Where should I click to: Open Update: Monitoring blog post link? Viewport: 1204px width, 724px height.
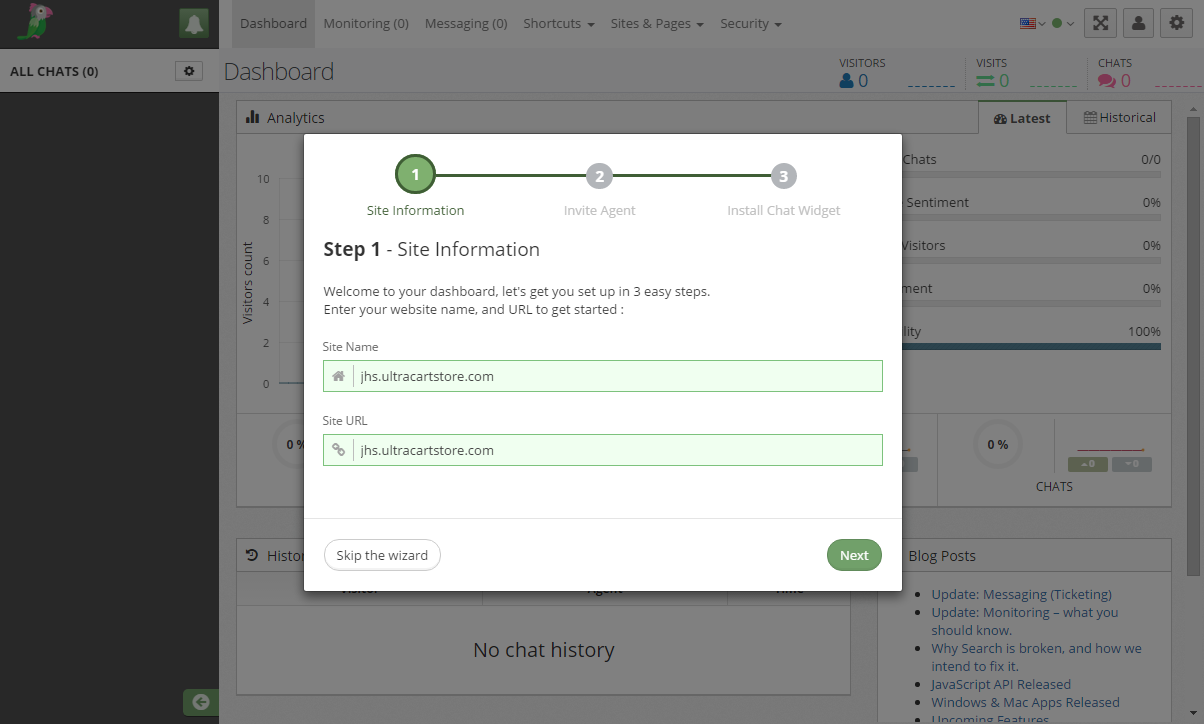[1025, 621]
